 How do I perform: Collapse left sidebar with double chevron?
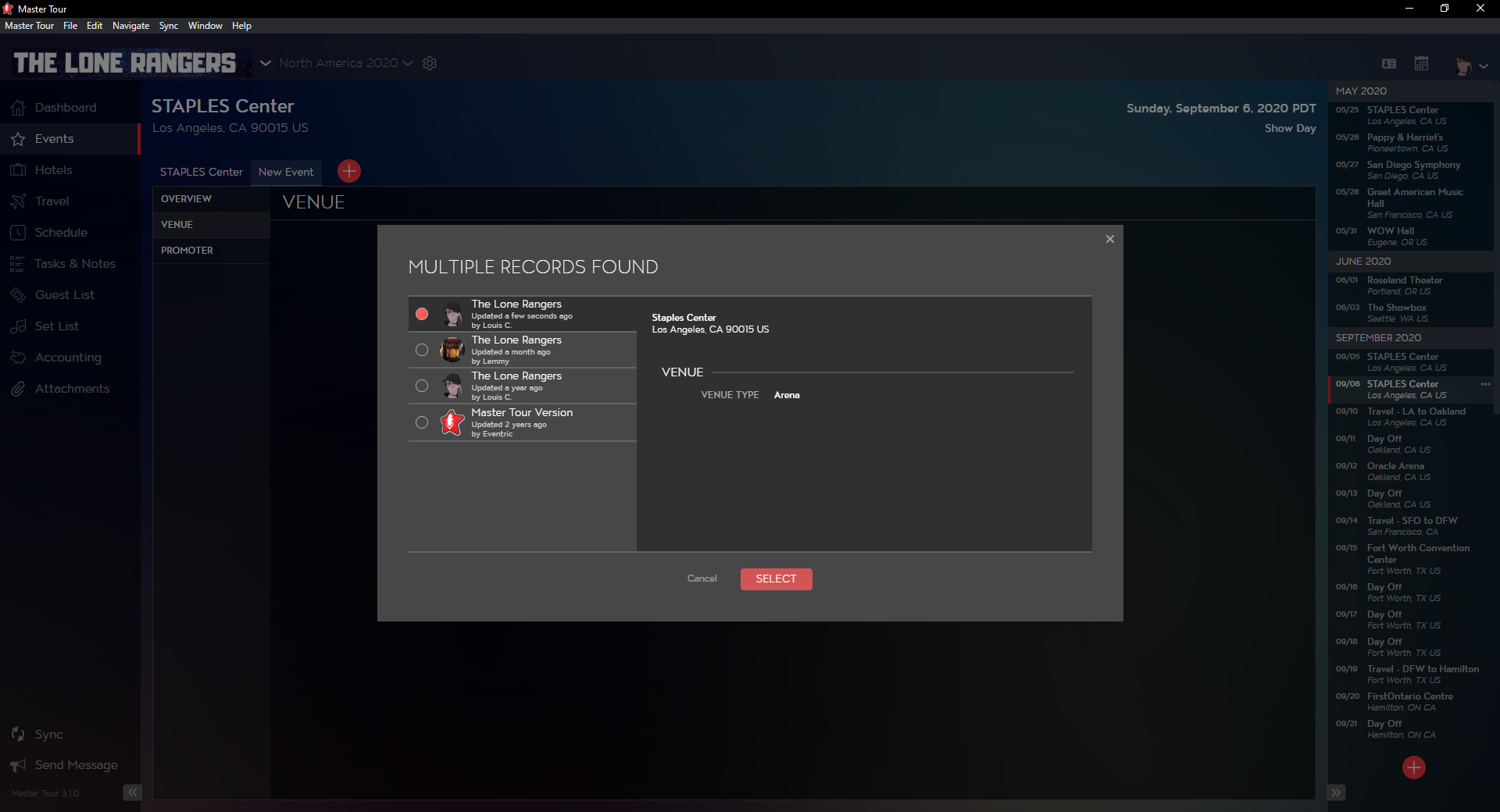point(133,792)
